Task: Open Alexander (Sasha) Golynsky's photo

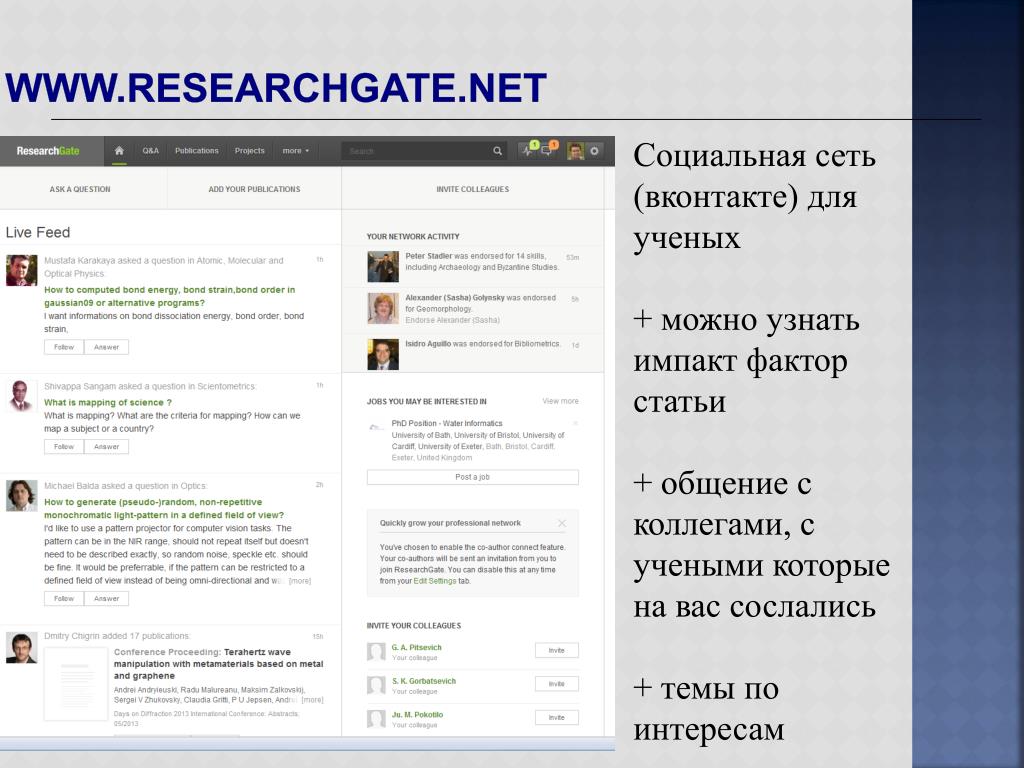Action: click(x=383, y=308)
